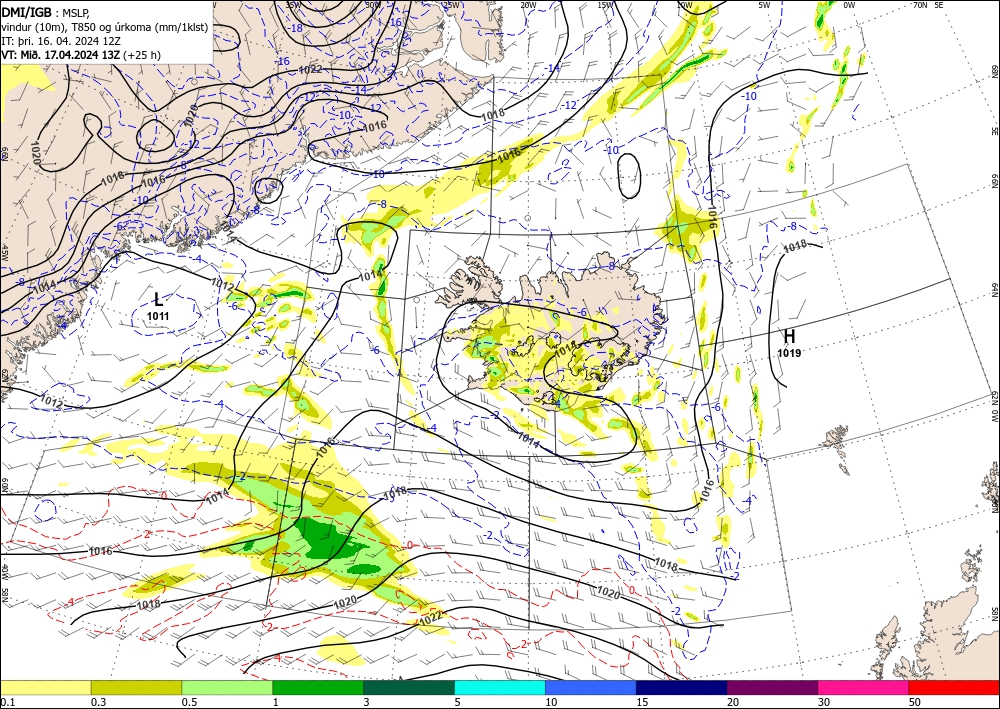Image resolution: width=1000 pixels, height=709 pixels.
Task: Click the 'IT: þri. 16. 04. 2024 12Z' line
Action: (x=61, y=41)
